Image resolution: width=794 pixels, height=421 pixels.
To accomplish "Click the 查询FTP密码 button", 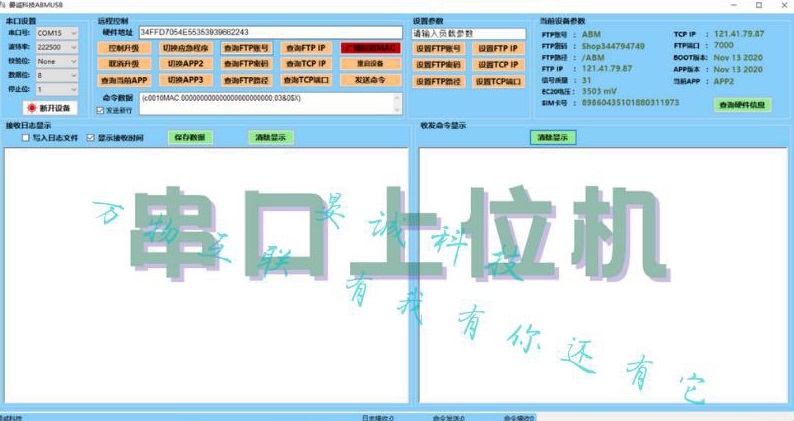I will pos(246,64).
